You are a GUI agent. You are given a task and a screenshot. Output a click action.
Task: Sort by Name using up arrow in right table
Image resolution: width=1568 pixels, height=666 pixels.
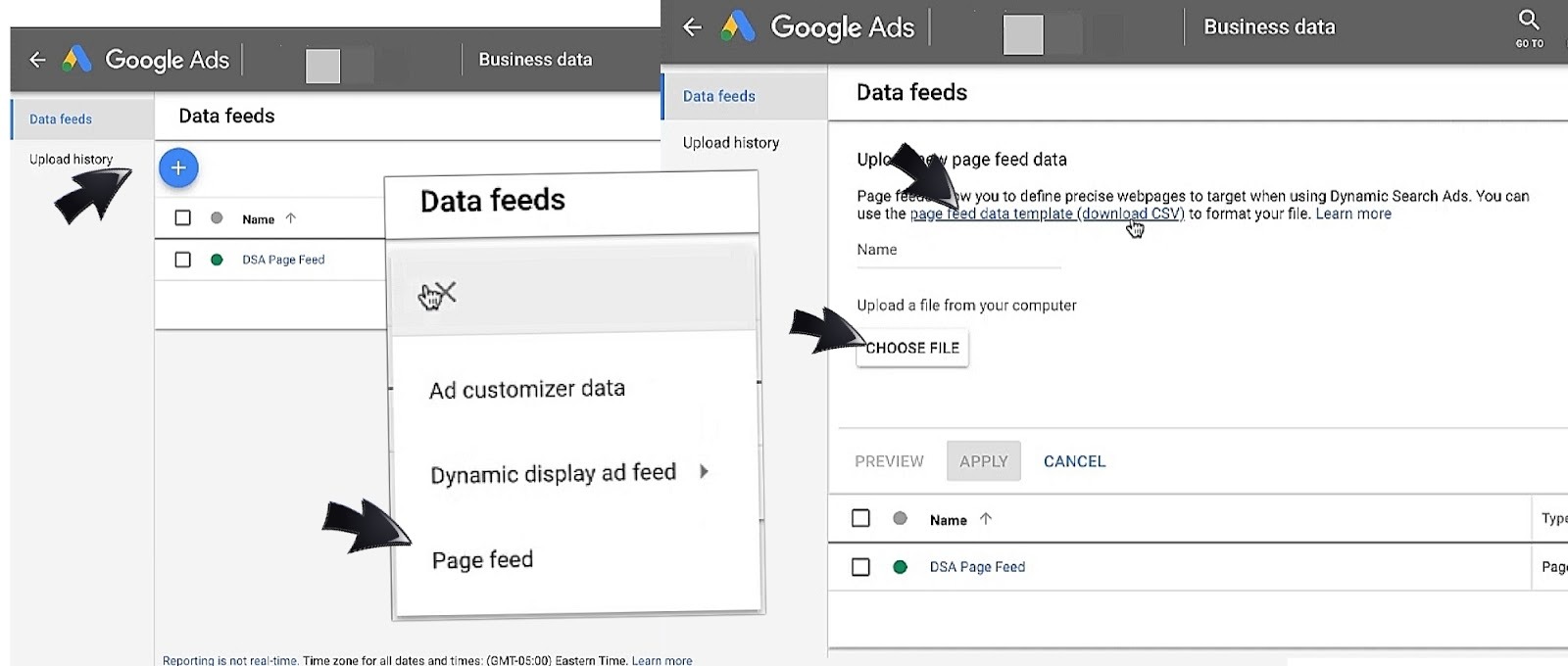tap(986, 519)
